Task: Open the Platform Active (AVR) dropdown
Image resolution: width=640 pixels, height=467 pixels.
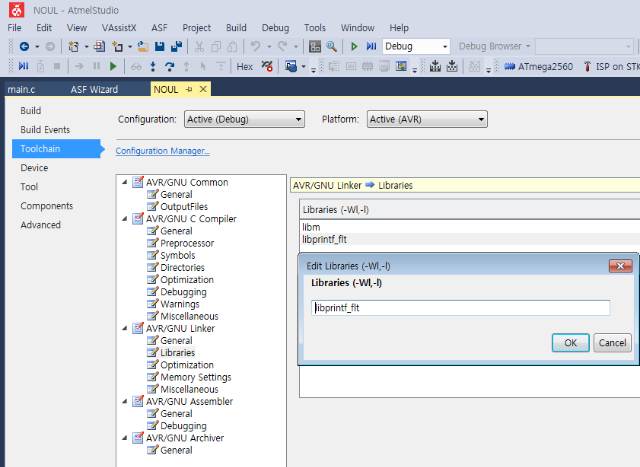Action: (x=426, y=119)
